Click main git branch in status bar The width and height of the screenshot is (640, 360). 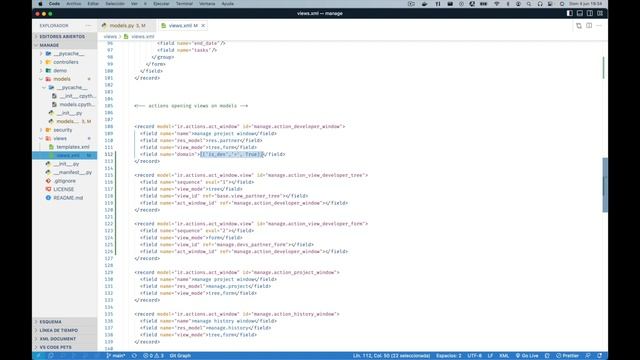pyautogui.click(x=116, y=356)
